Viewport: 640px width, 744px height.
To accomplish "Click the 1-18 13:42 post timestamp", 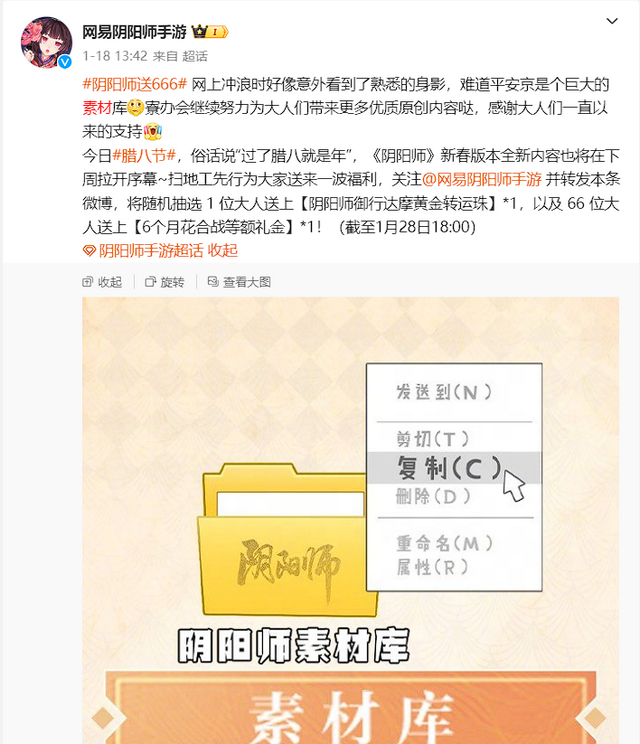I will (x=115, y=56).
